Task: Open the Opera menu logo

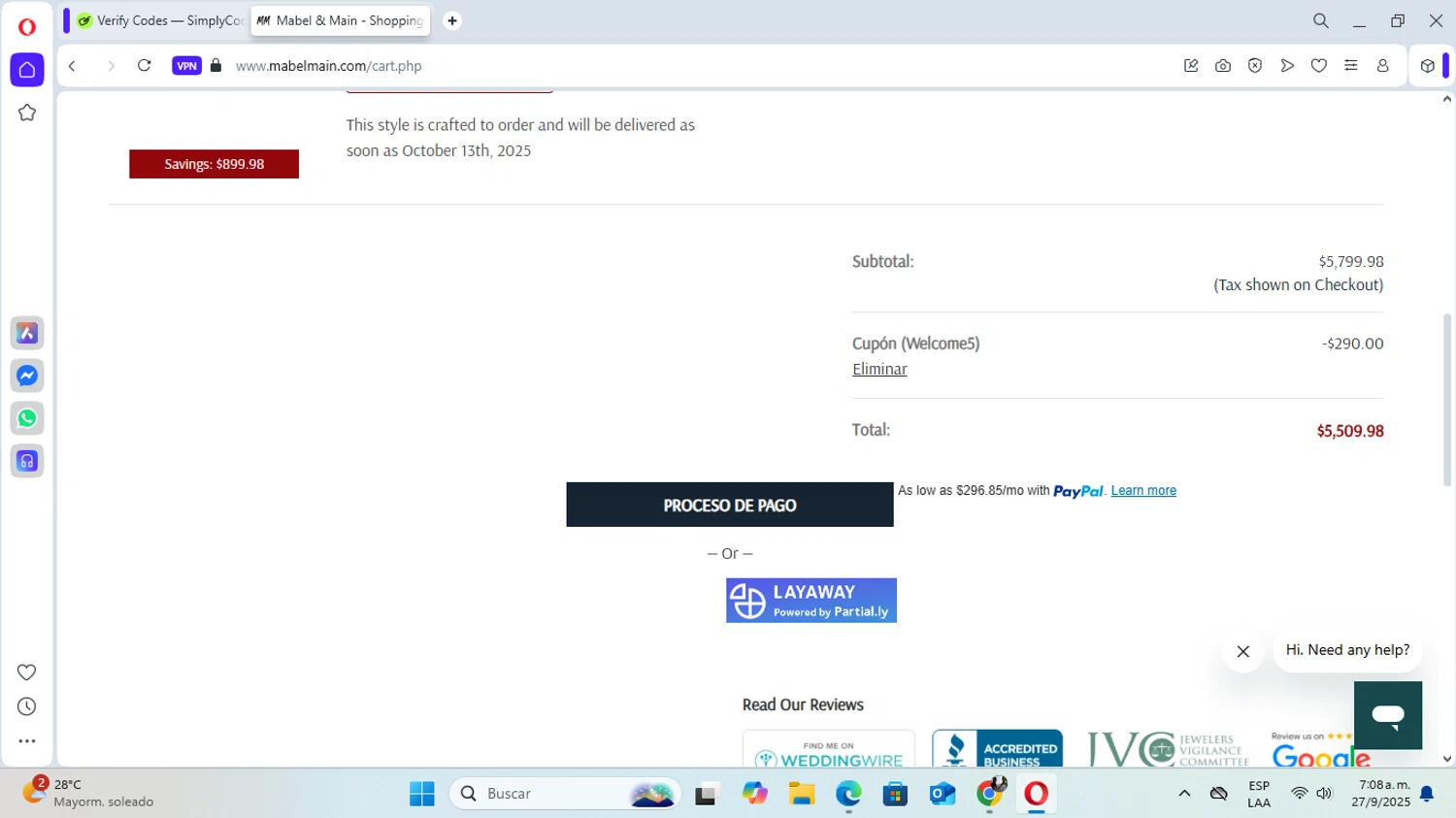Action: (27, 27)
